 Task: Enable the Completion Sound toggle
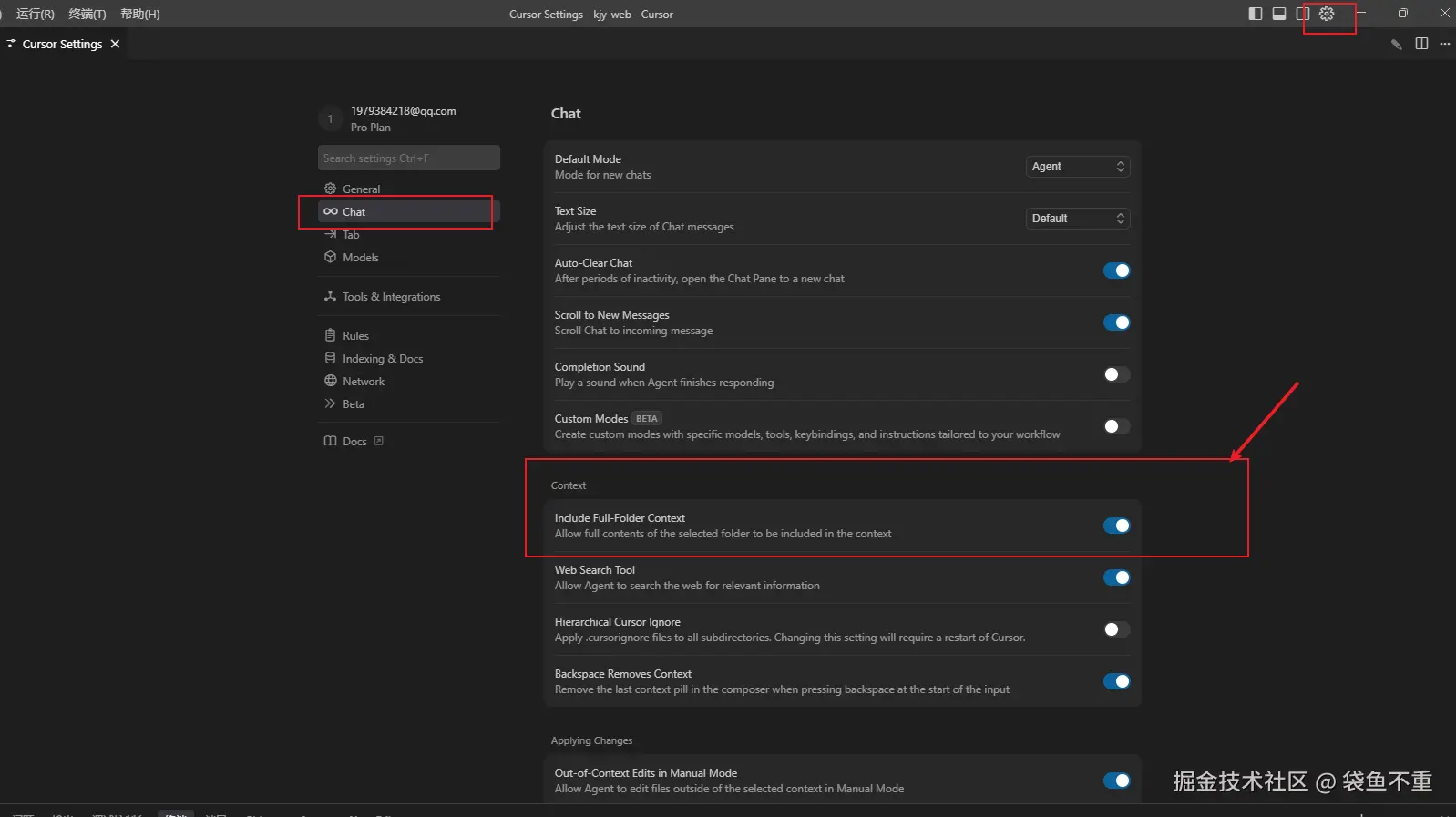pos(1116,374)
